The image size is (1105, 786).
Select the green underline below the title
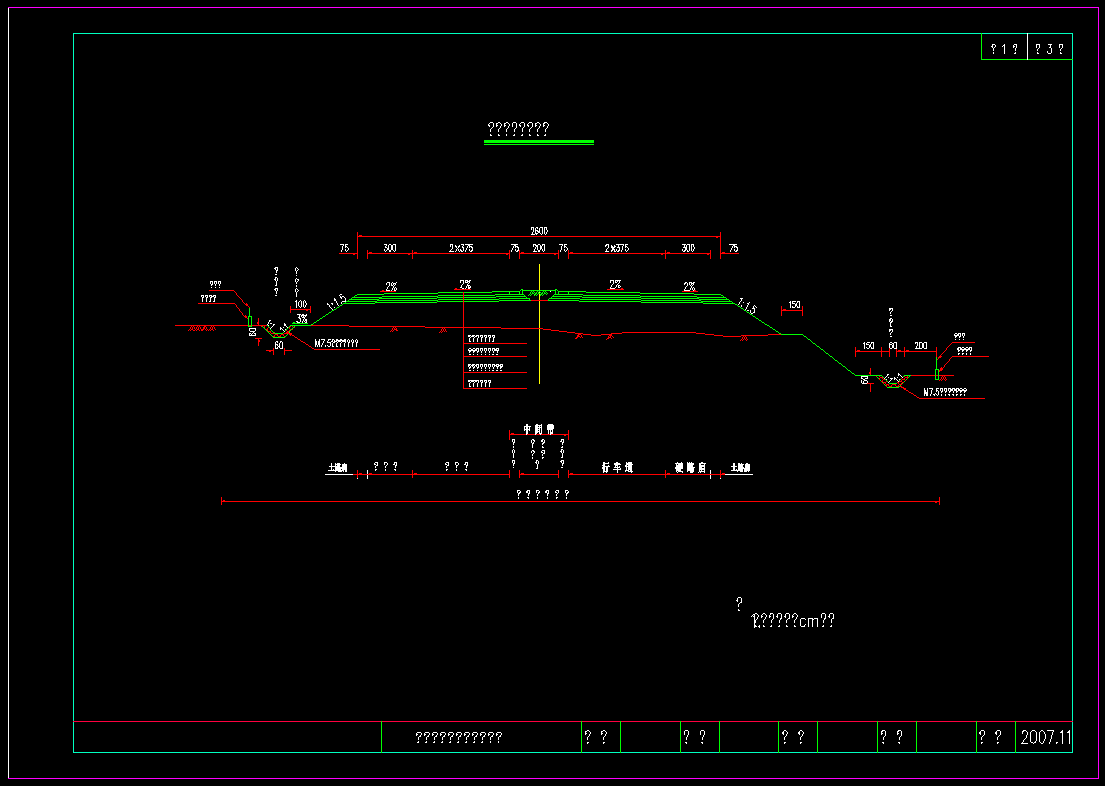pyautogui.click(x=539, y=142)
